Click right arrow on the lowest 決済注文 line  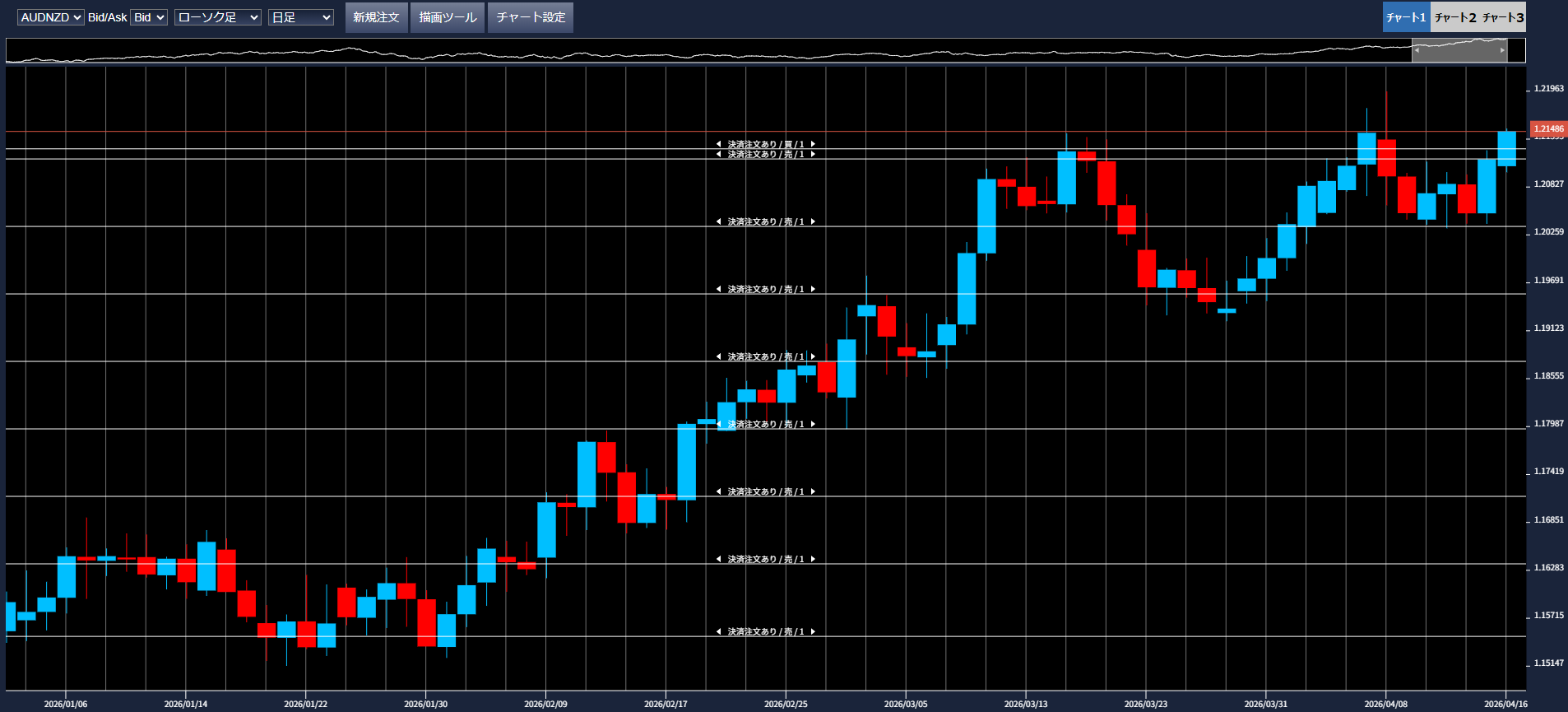[x=813, y=631]
